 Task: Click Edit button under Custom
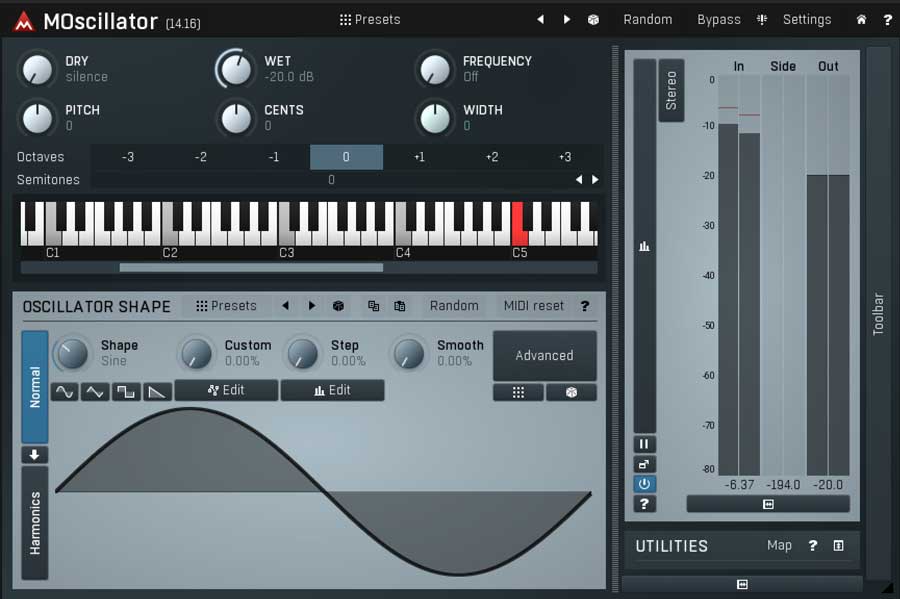(226, 390)
